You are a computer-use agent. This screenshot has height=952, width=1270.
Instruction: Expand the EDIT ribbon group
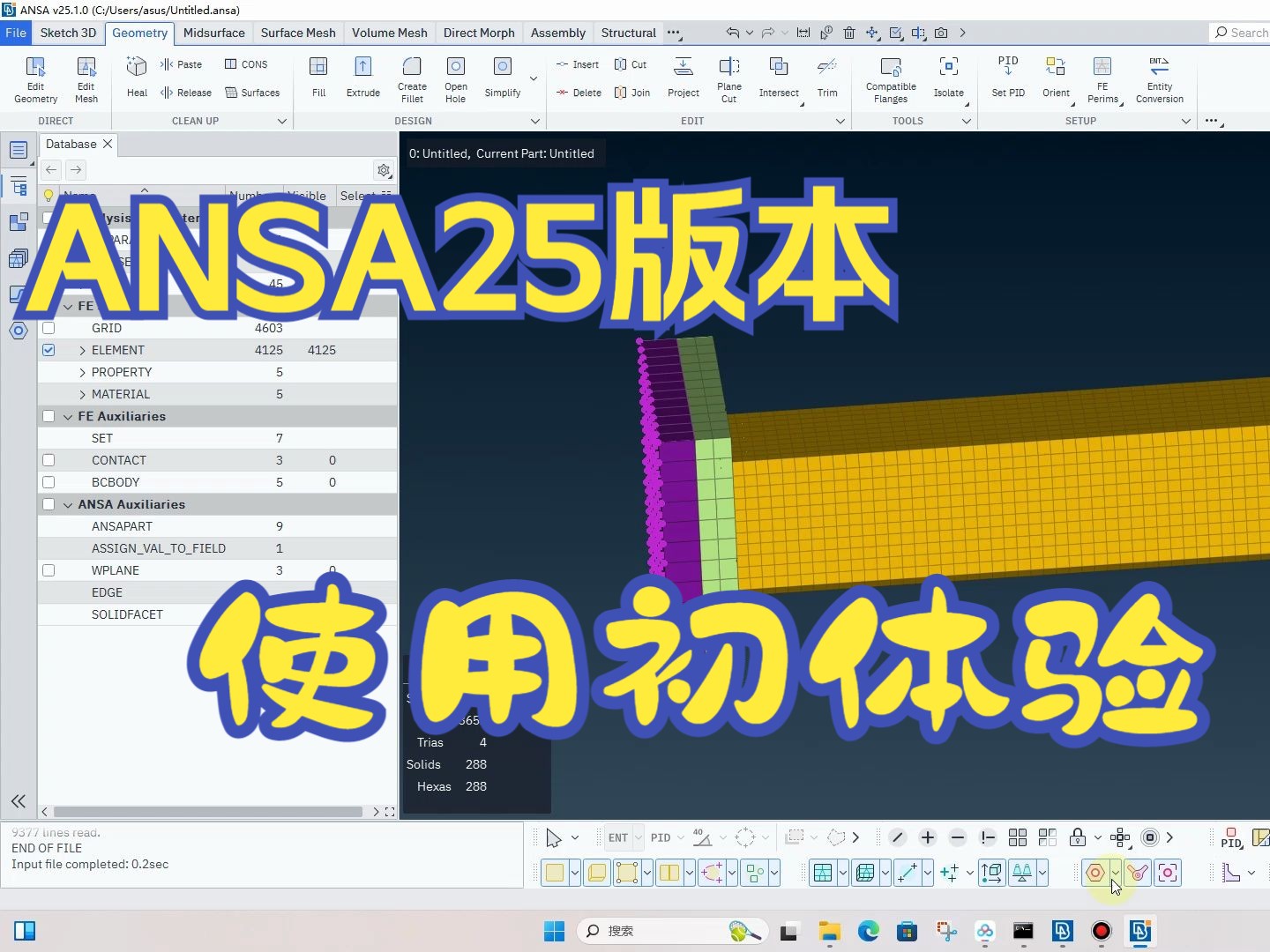[840, 121]
